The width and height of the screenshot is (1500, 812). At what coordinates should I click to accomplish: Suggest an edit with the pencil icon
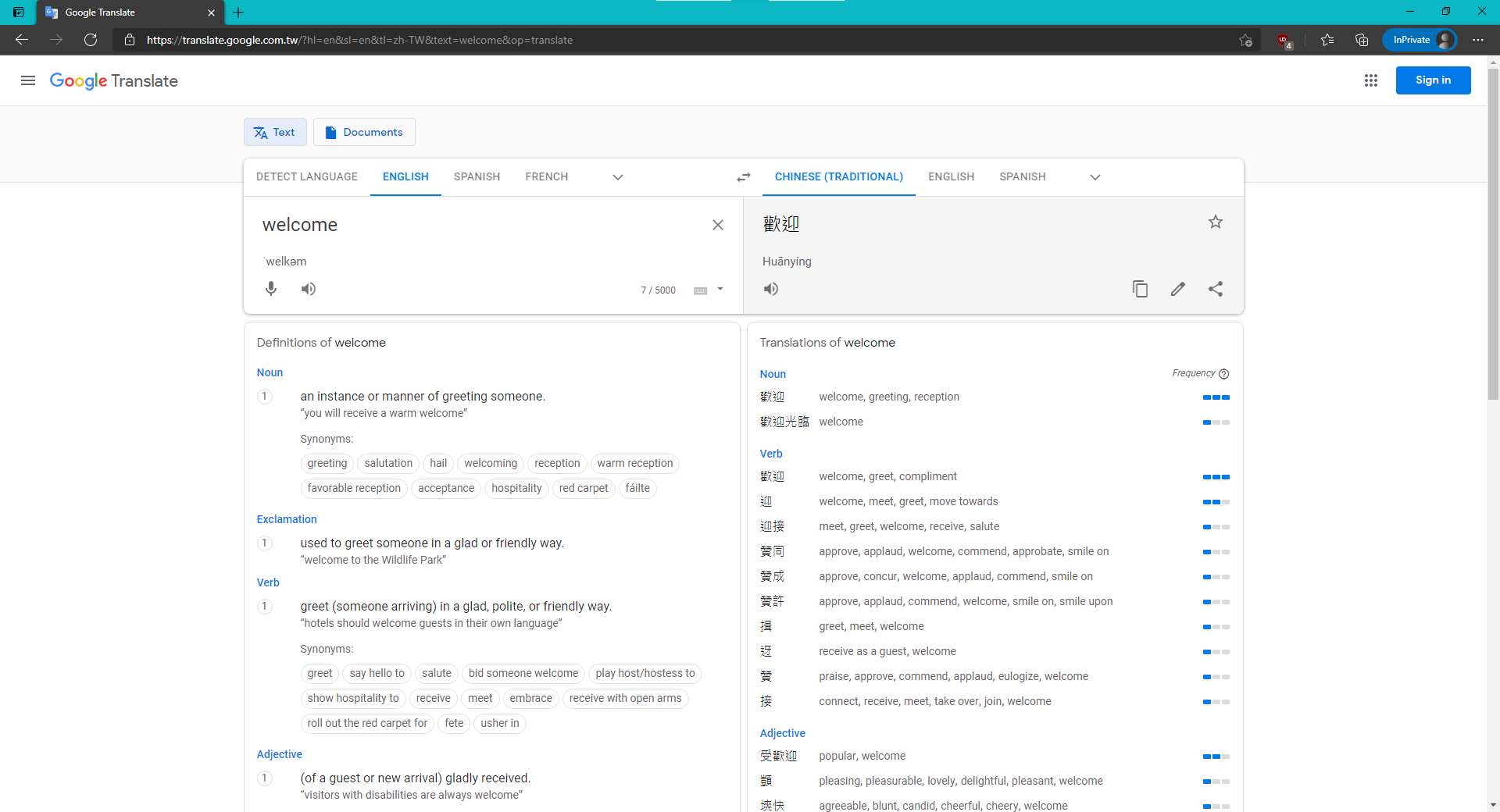pyautogui.click(x=1177, y=289)
